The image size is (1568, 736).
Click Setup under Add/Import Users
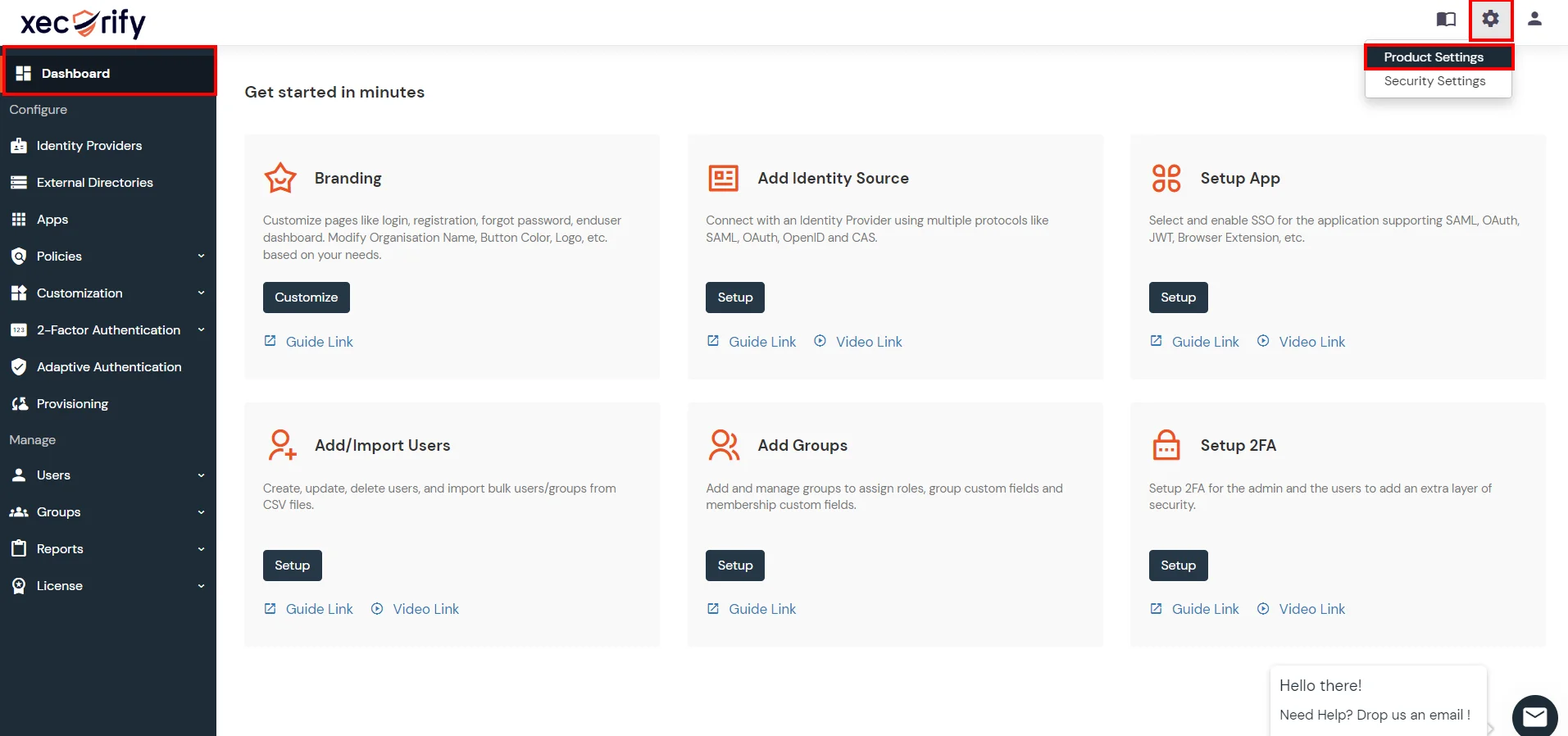click(293, 566)
